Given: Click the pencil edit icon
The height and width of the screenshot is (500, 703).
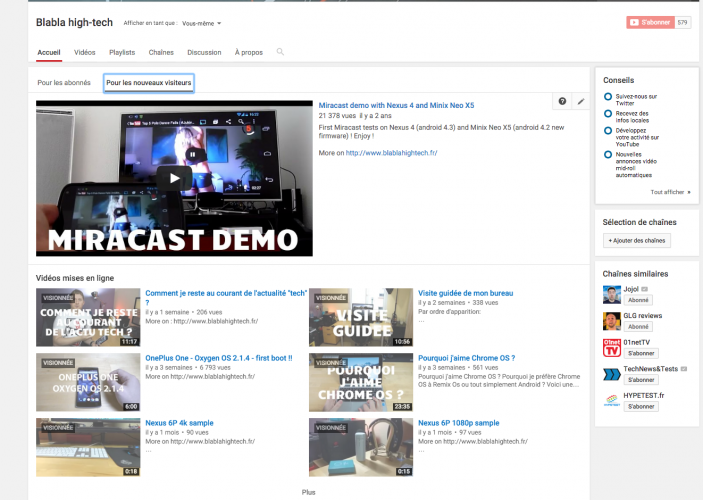Looking at the screenshot, I should pyautogui.click(x=581, y=101).
